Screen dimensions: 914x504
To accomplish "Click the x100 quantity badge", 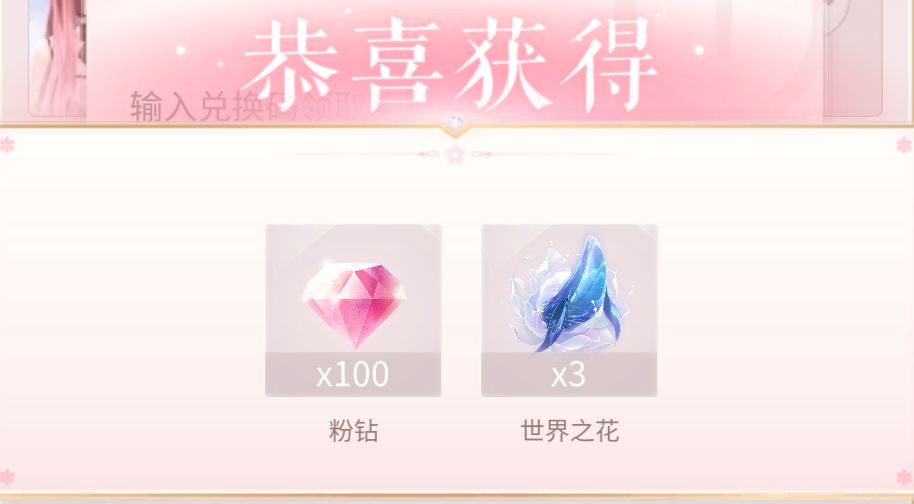I will [353, 374].
